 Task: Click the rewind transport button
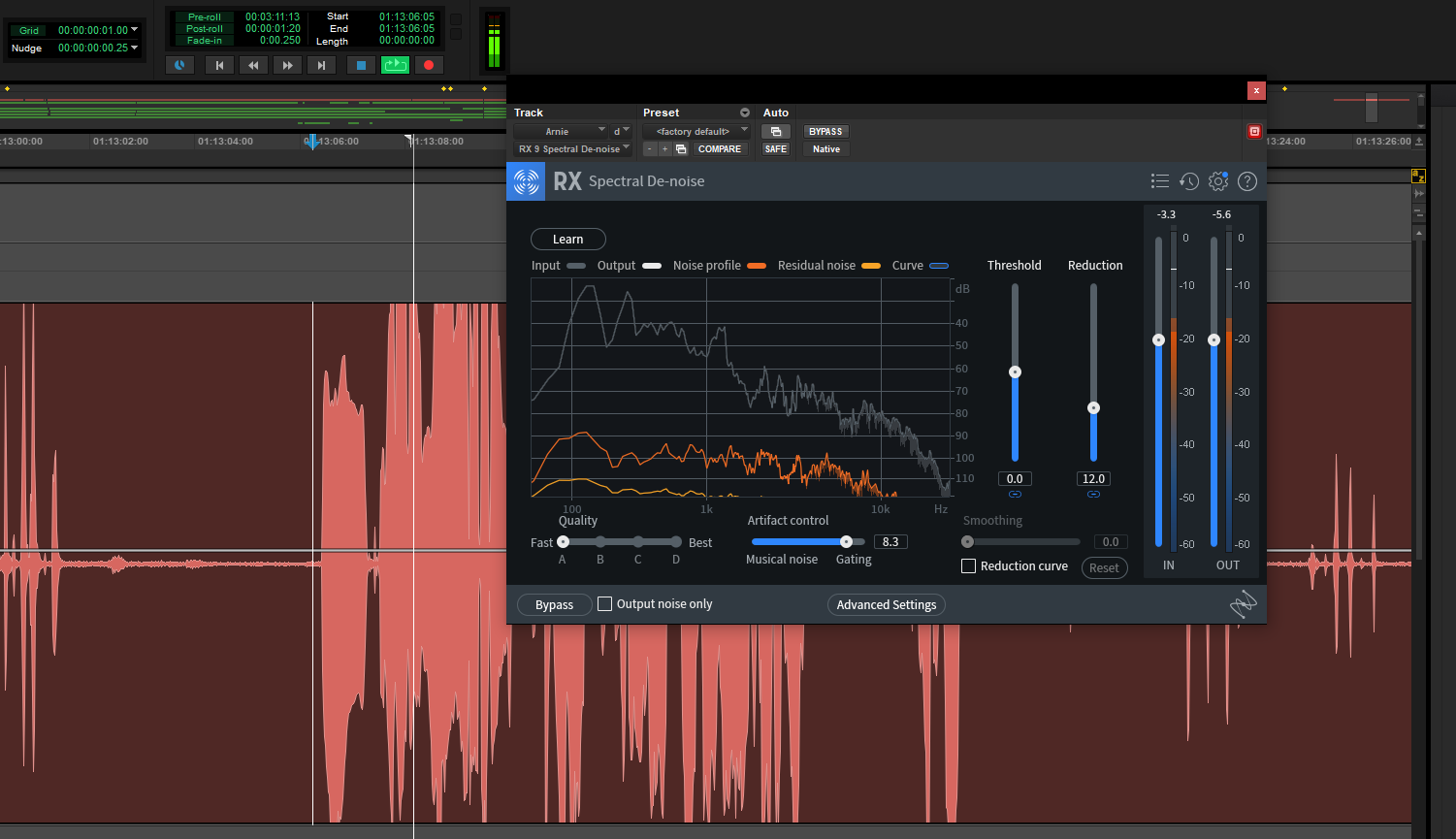pyautogui.click(x=253, y=65)
